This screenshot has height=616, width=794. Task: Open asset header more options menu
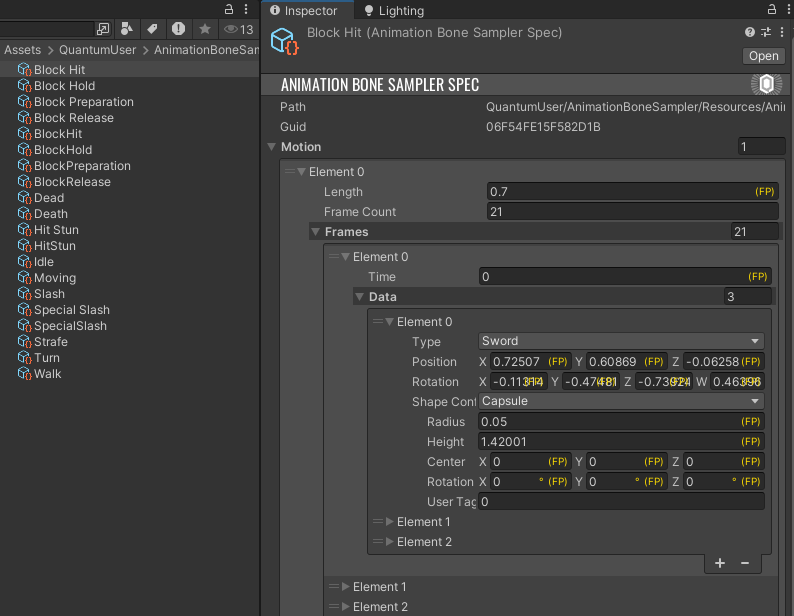click(782, 32)
